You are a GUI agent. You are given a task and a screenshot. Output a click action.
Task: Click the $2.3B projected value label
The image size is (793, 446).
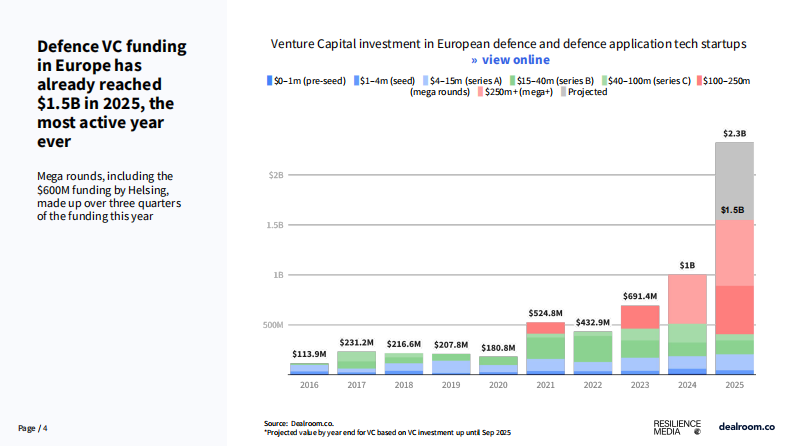(734, 133)
